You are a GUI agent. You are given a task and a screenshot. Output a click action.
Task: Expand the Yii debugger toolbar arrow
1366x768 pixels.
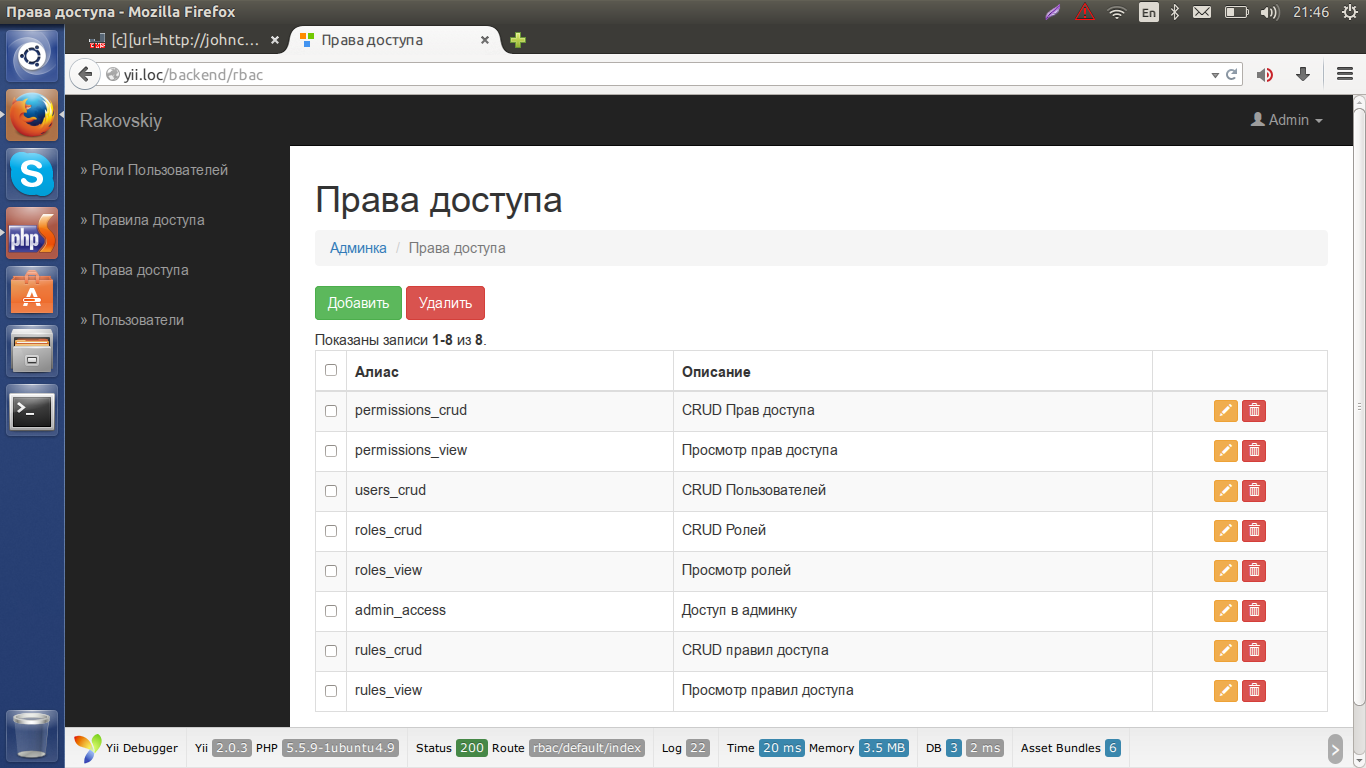click(x=1335, y=748)
